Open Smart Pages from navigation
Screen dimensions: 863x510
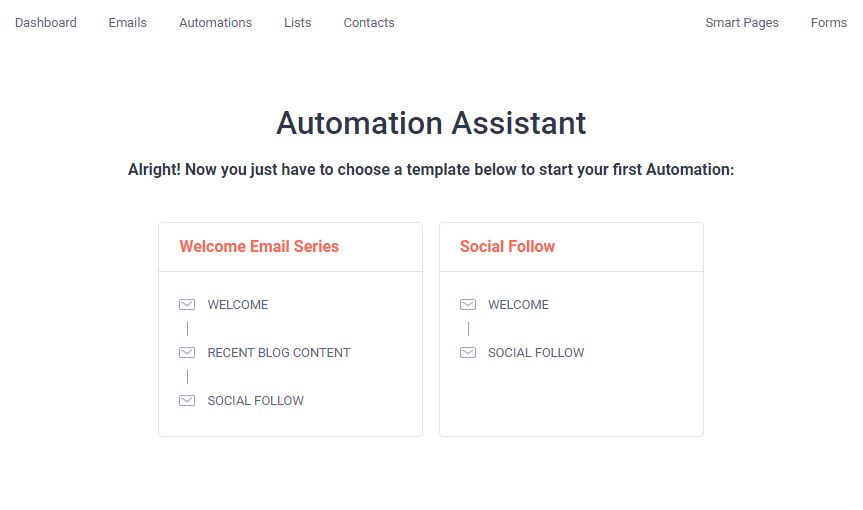click(742, 23)
